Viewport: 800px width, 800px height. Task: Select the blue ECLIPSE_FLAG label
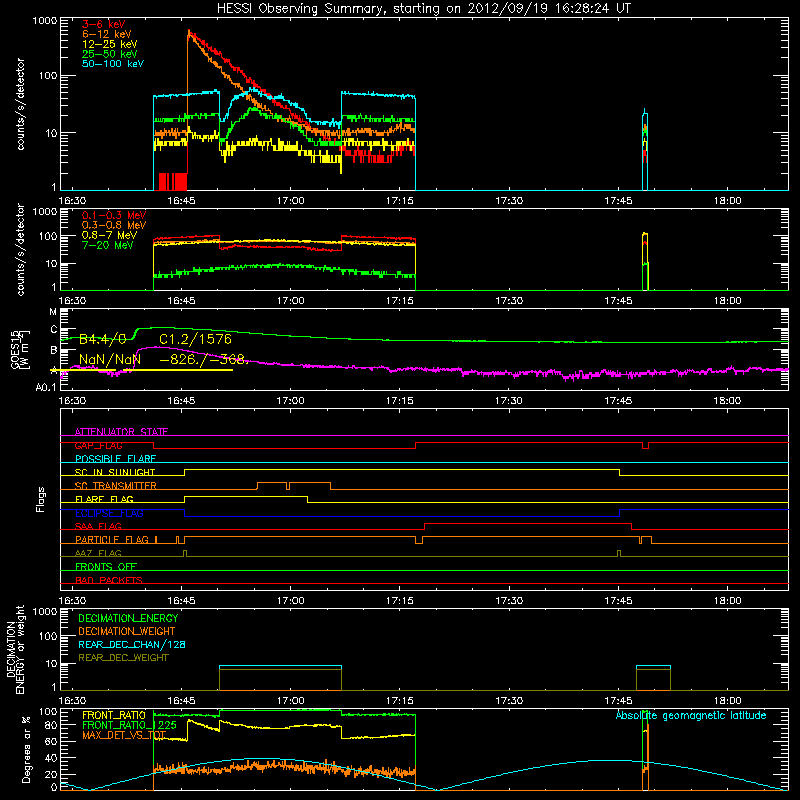(x=109, y=513)
